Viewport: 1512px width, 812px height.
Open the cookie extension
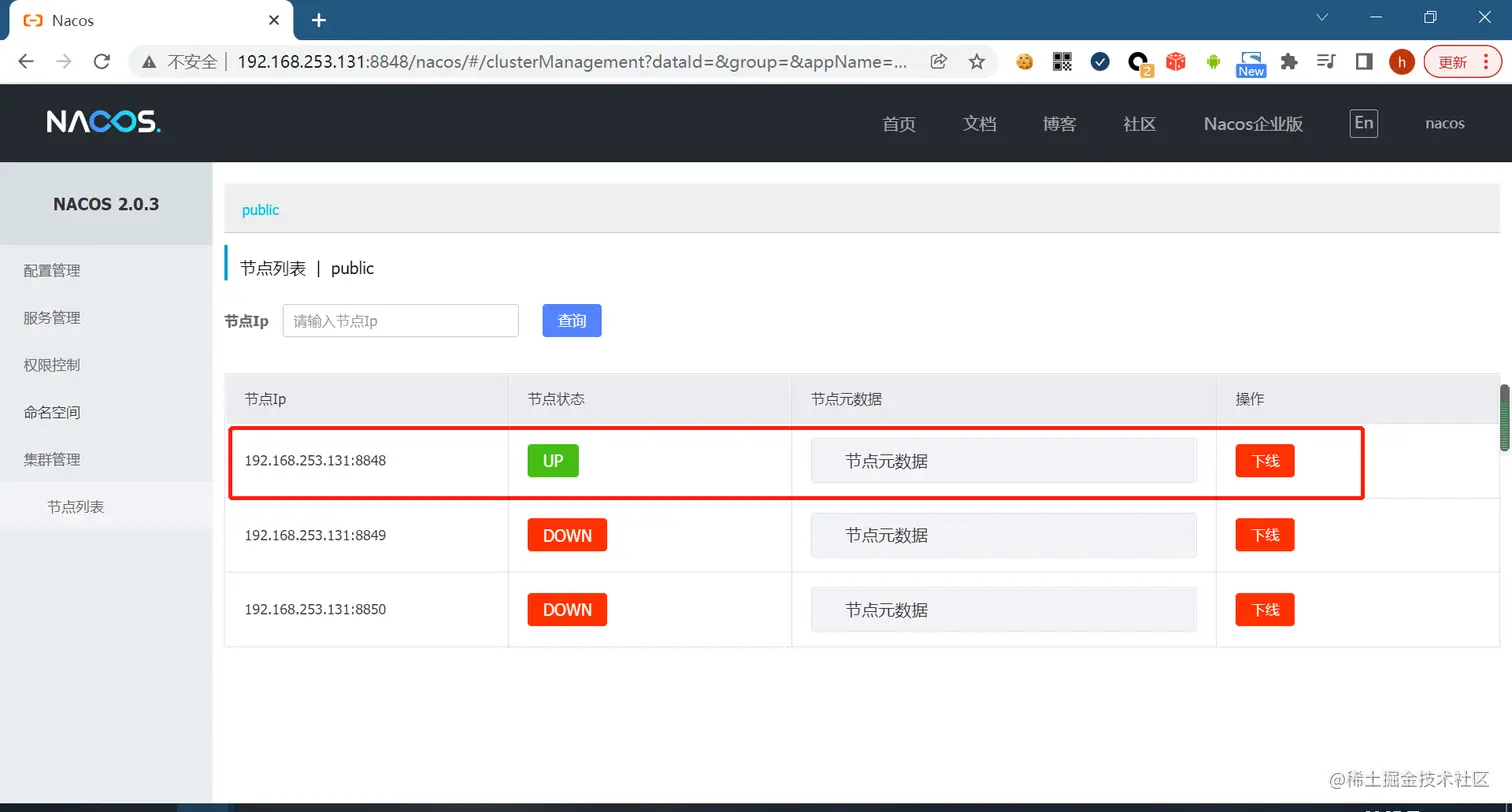[1024, 61]
